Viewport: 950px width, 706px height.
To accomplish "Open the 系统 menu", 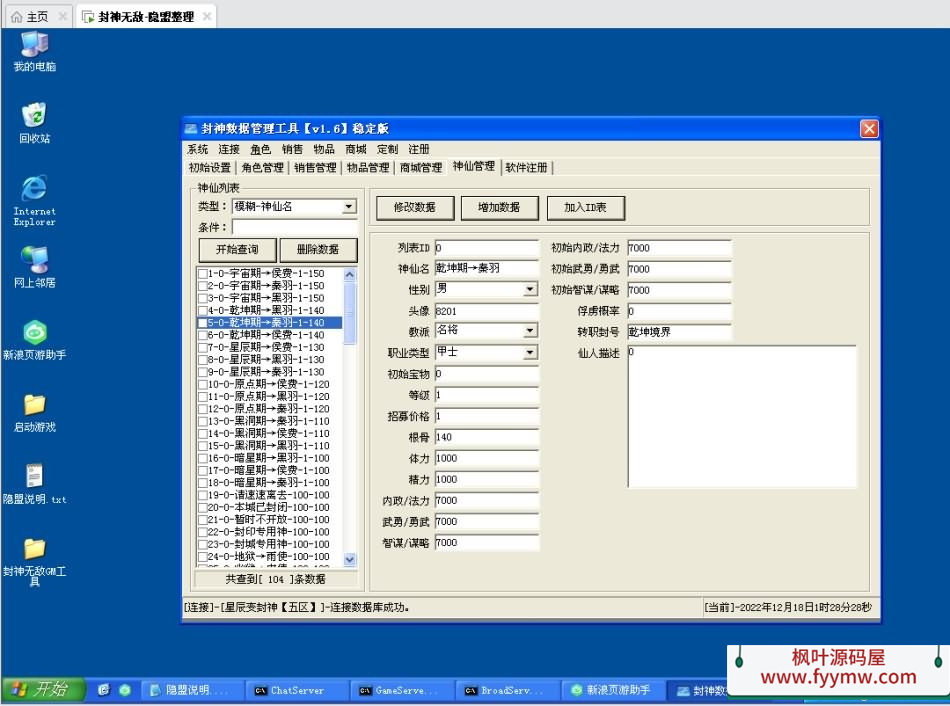I will [x=197, y=148].
